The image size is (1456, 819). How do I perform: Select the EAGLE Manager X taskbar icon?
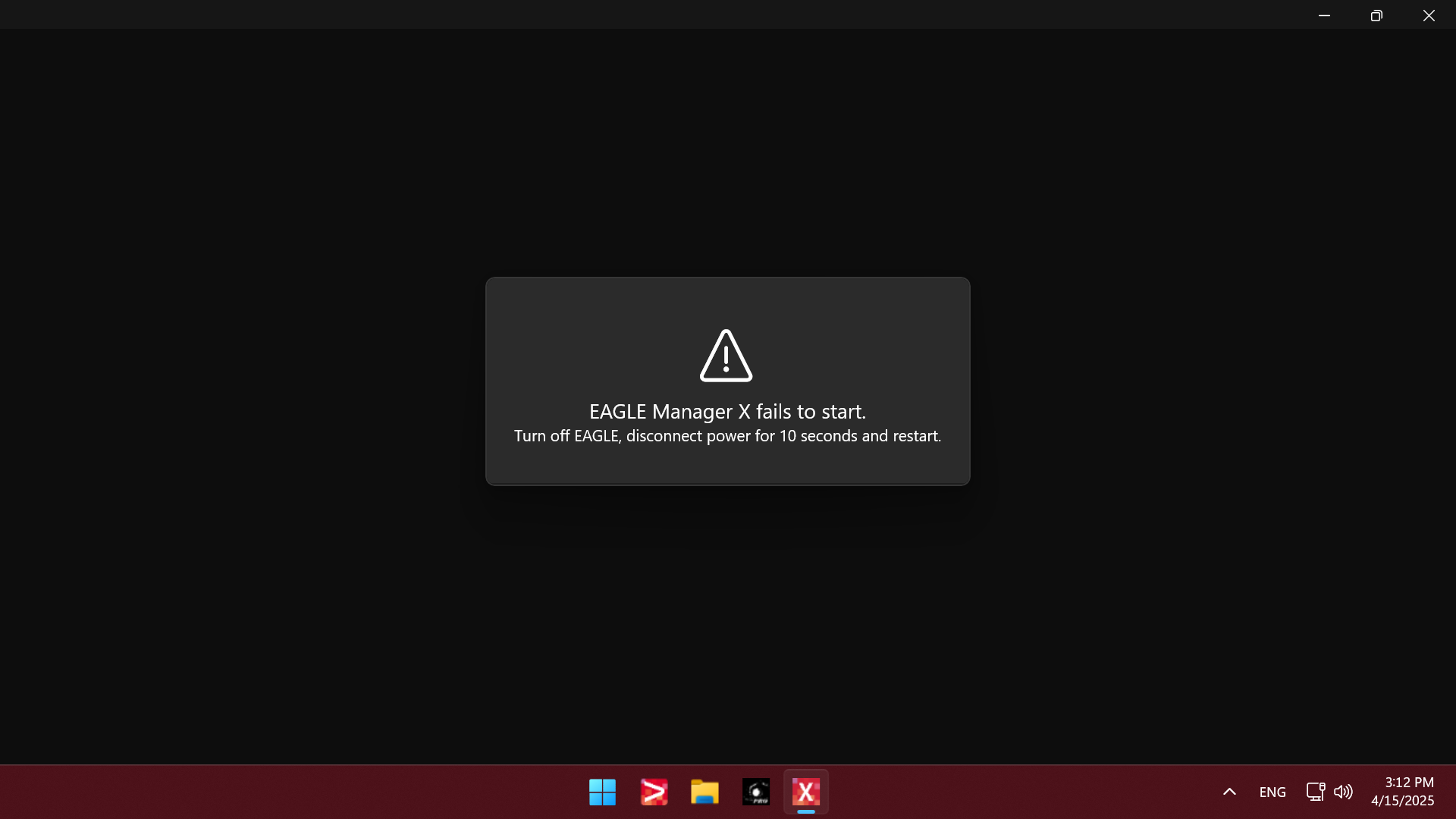[806, 792]
